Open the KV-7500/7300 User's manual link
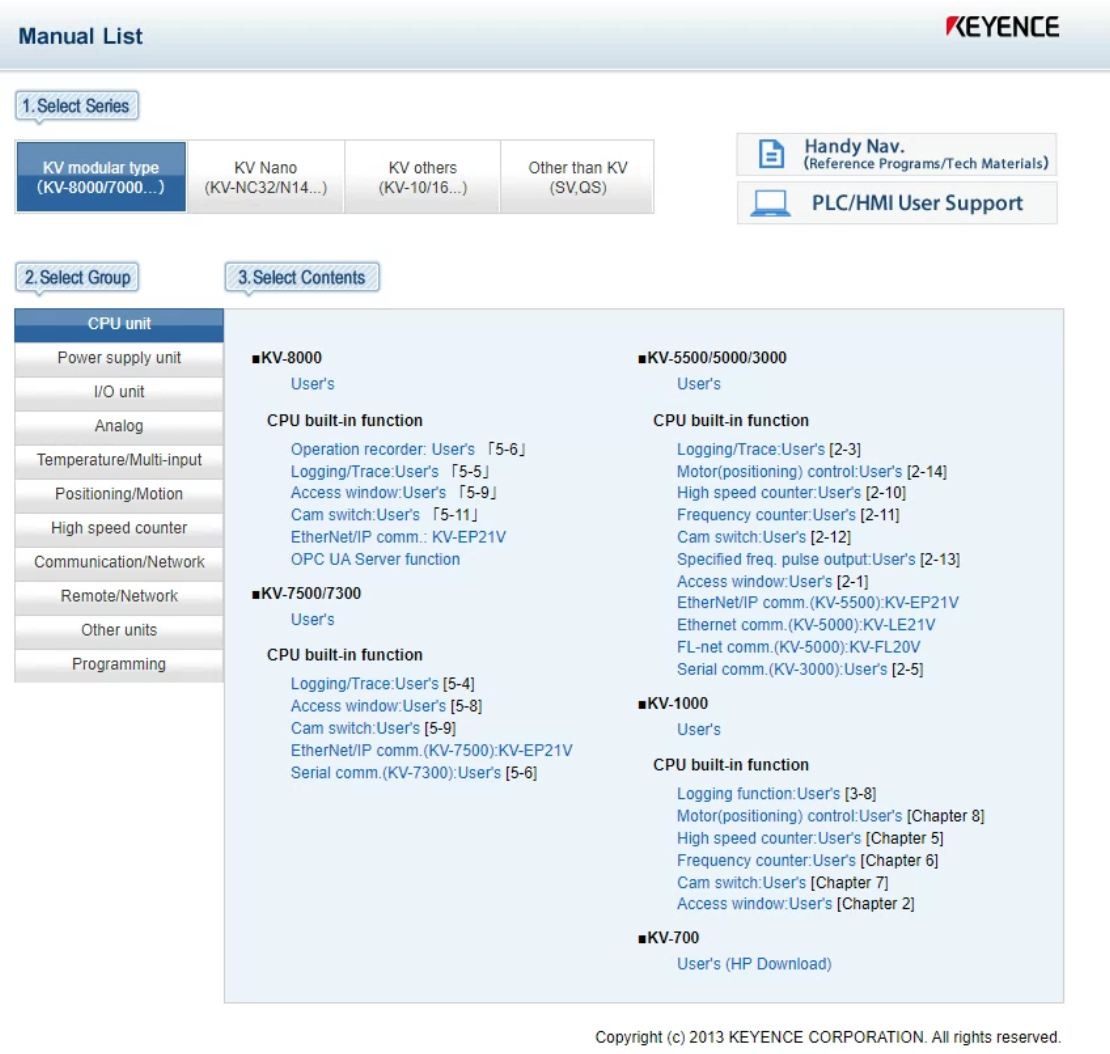The image size is (1110, 1054). click(x=312, y=619)
